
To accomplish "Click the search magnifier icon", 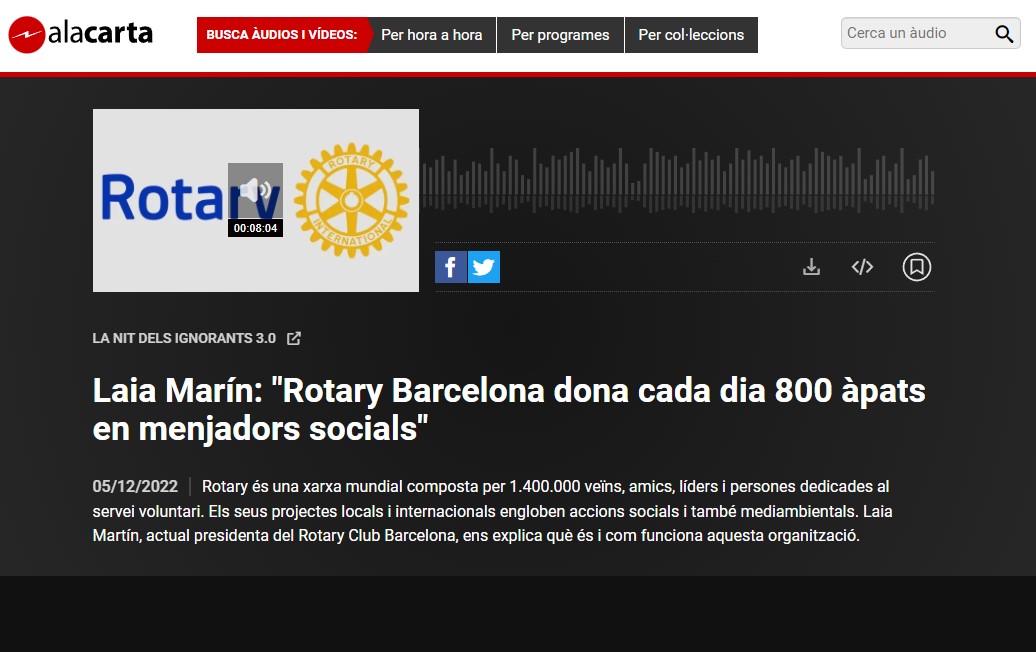I will [1004, 34].
